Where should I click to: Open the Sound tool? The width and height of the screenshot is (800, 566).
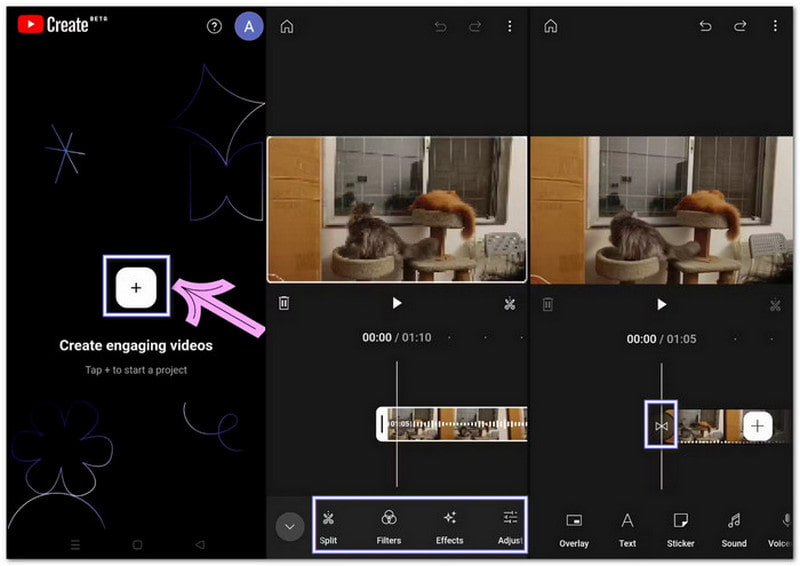(x=734, y=531)
